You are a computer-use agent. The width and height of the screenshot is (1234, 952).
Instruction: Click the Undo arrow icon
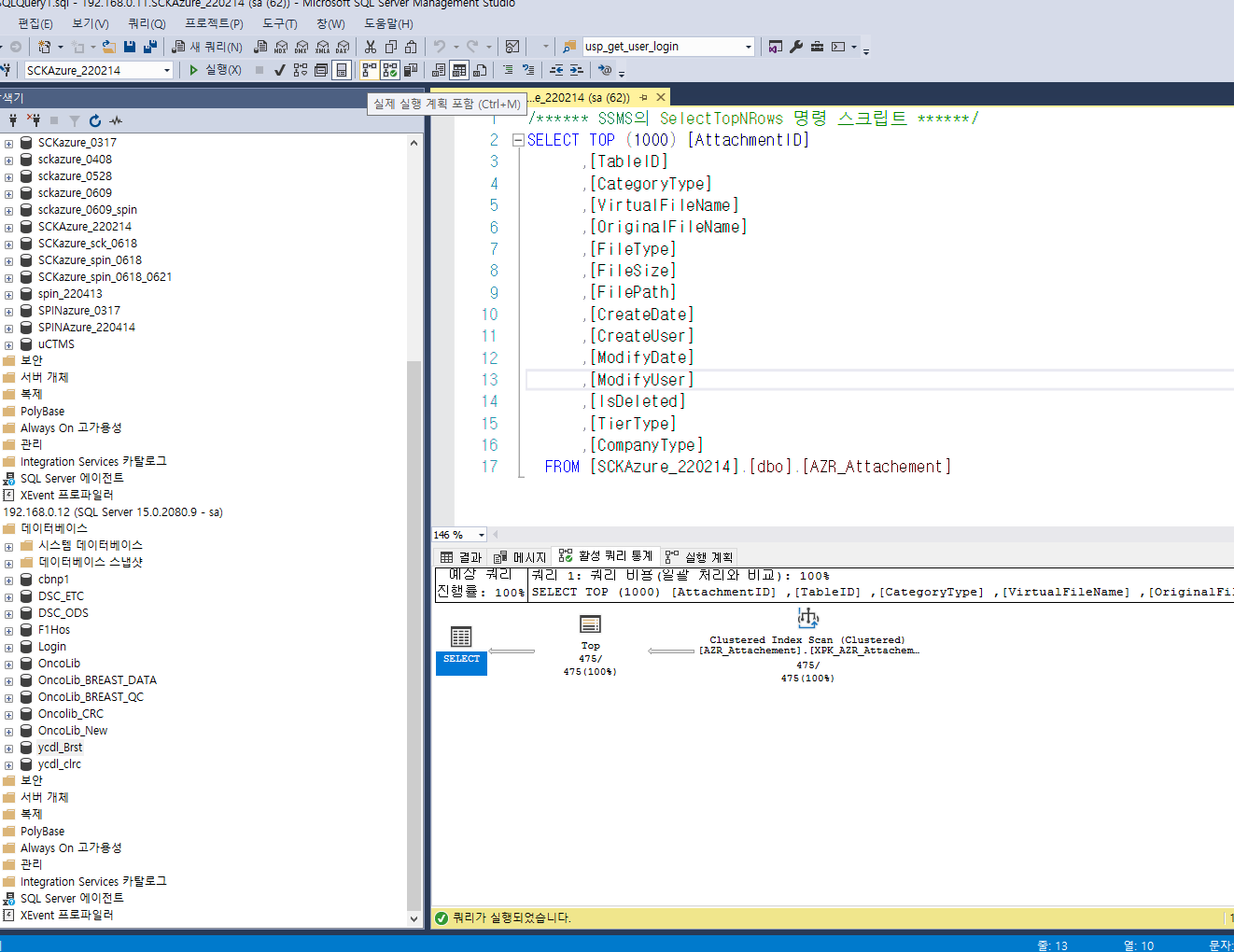pos(439,47)
